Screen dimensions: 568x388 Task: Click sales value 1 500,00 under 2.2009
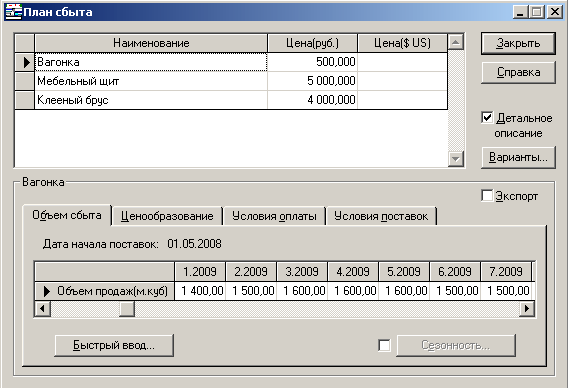(251, 291)
